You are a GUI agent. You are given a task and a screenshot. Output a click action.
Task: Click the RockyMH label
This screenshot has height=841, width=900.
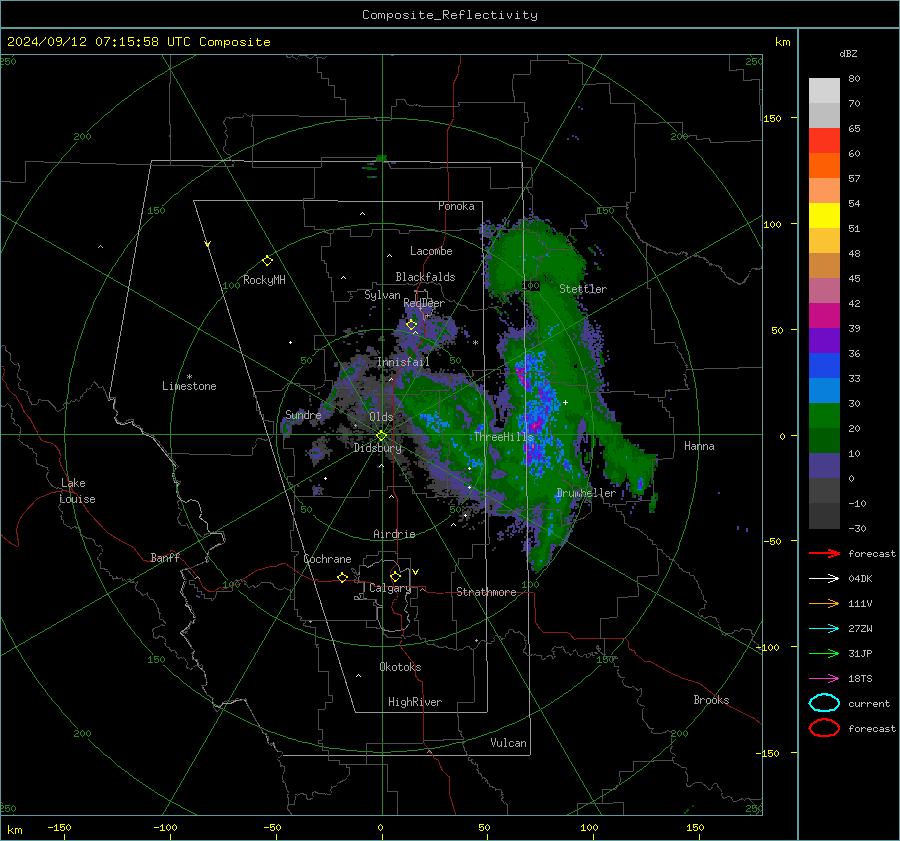click(264, 280)
